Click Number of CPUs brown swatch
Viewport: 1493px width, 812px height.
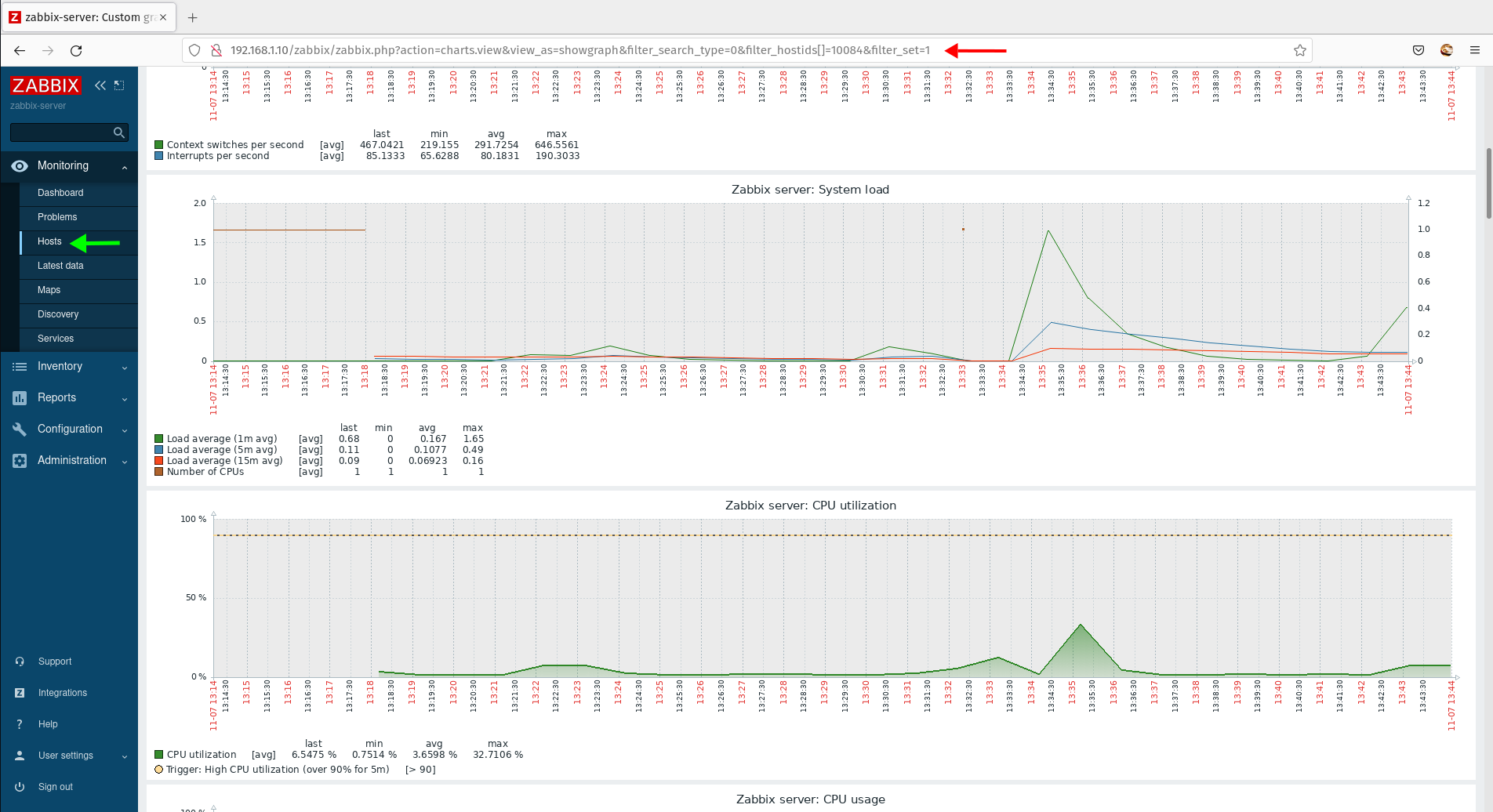[159, 472]
